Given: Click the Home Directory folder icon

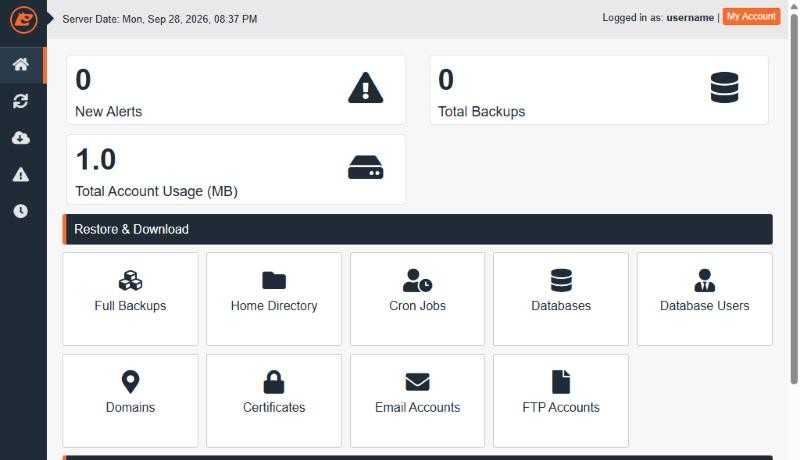Looking at the screenshot, I should (x=274, y=280).
